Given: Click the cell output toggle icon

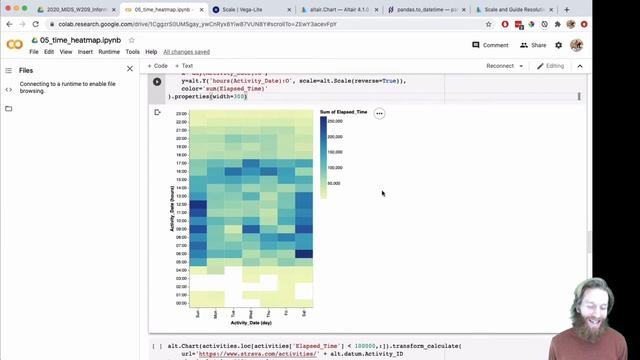Looking at the screenshot, I should pyautogui.click(x=157, y=112).
